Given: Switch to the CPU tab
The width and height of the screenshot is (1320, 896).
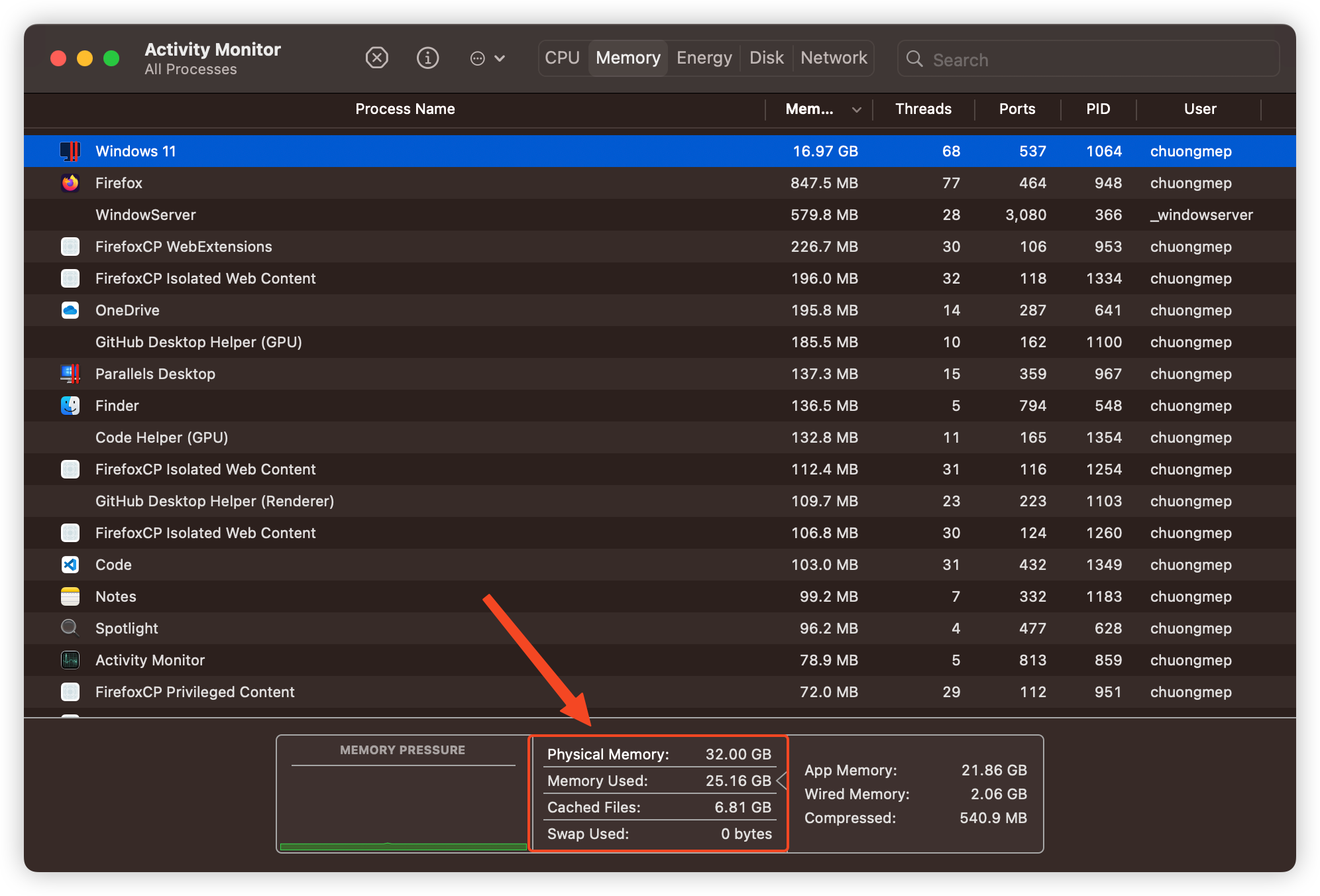Looking at the screenshot, I should (562, 58).
